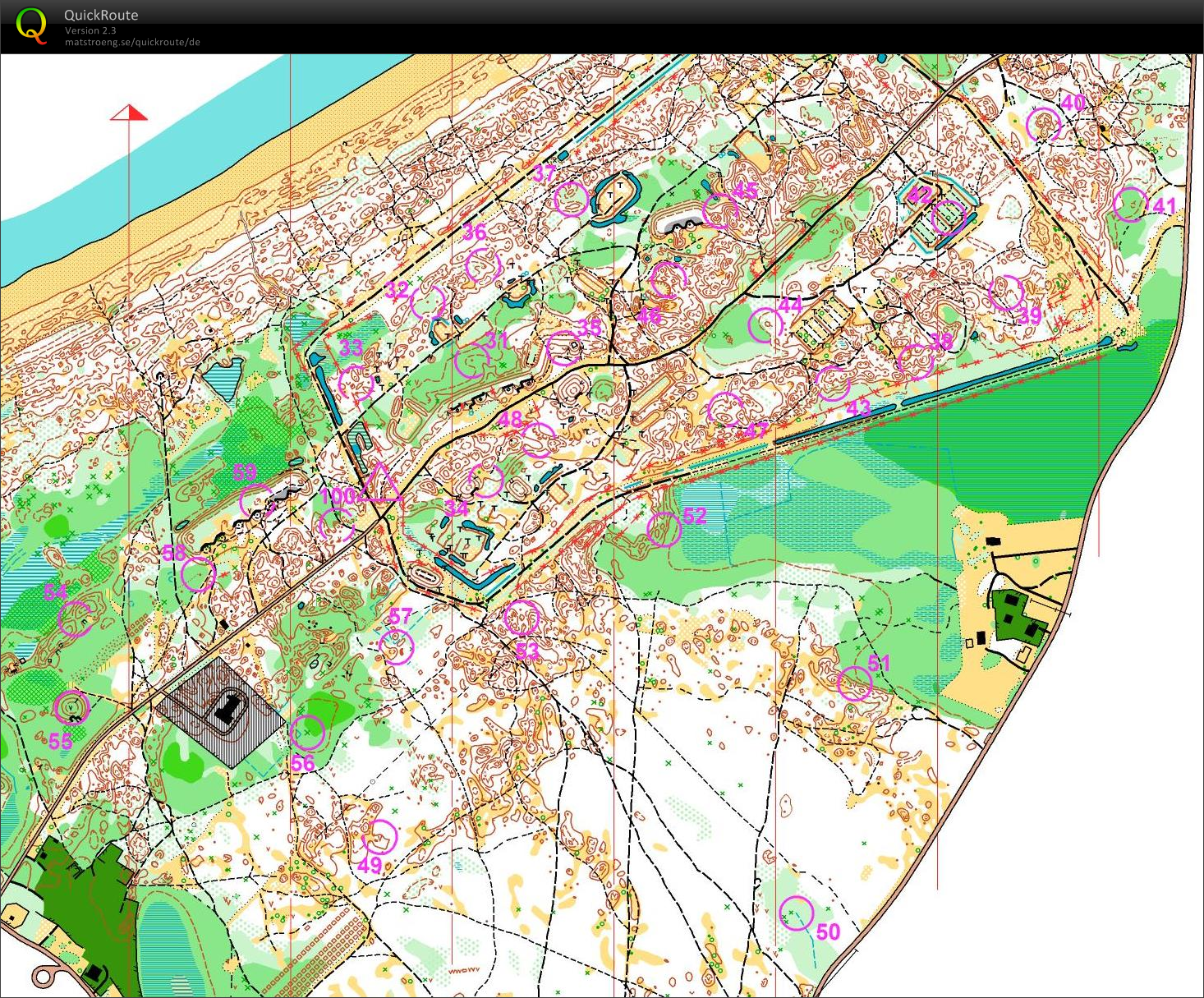The height and width of the screenshot is (998, 1204).
Task: Select the control circle numbered 54
Action: (75, 619)
